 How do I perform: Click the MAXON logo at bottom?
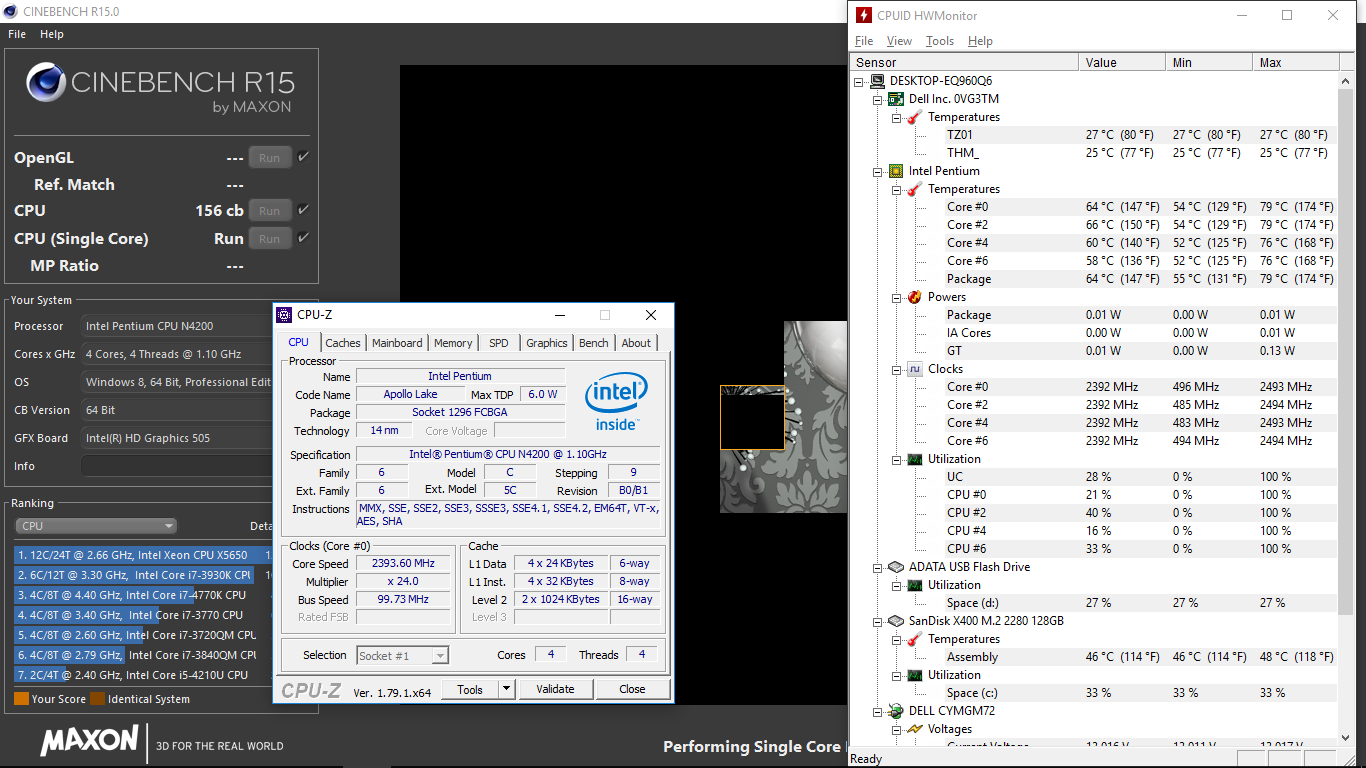89,741
